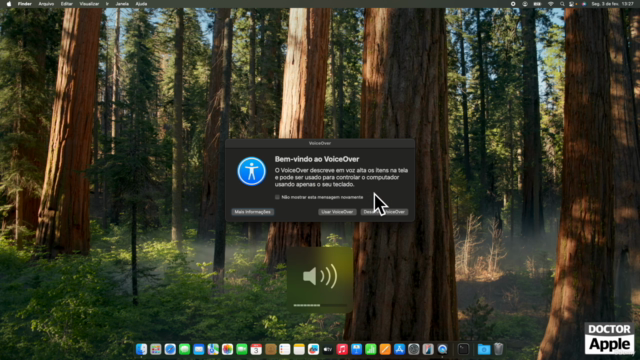Click the "Bem-vindo ao VoiceOver" heading
Viewport: 640px width, 360px height.
click(x=317, y=159)
